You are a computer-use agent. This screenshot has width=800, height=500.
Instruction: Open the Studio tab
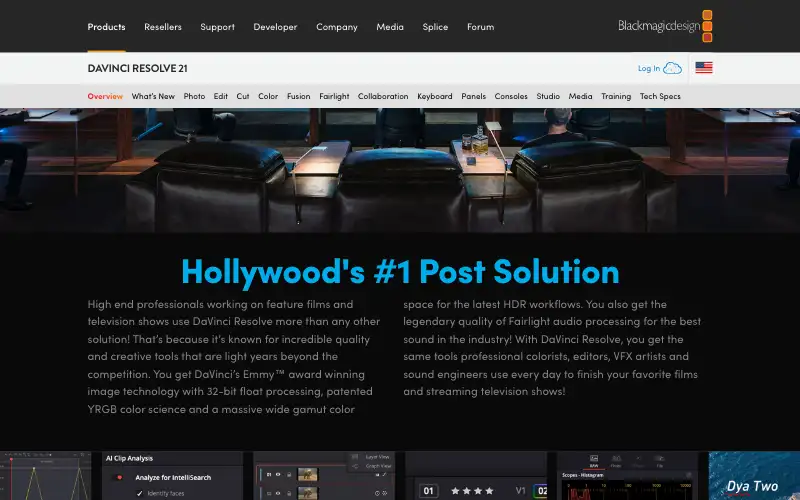coord(548,96)
